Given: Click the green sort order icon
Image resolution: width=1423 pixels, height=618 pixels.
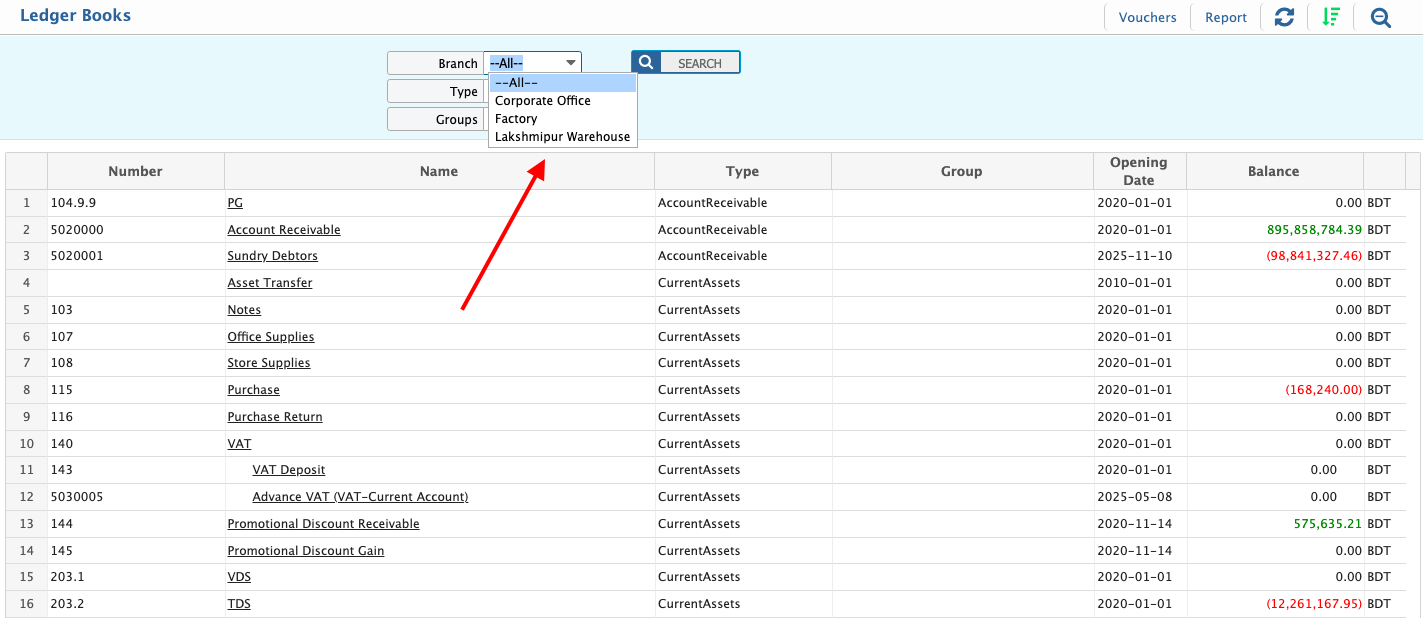Looking at the screenshot, I should [x=1331, y=17].
